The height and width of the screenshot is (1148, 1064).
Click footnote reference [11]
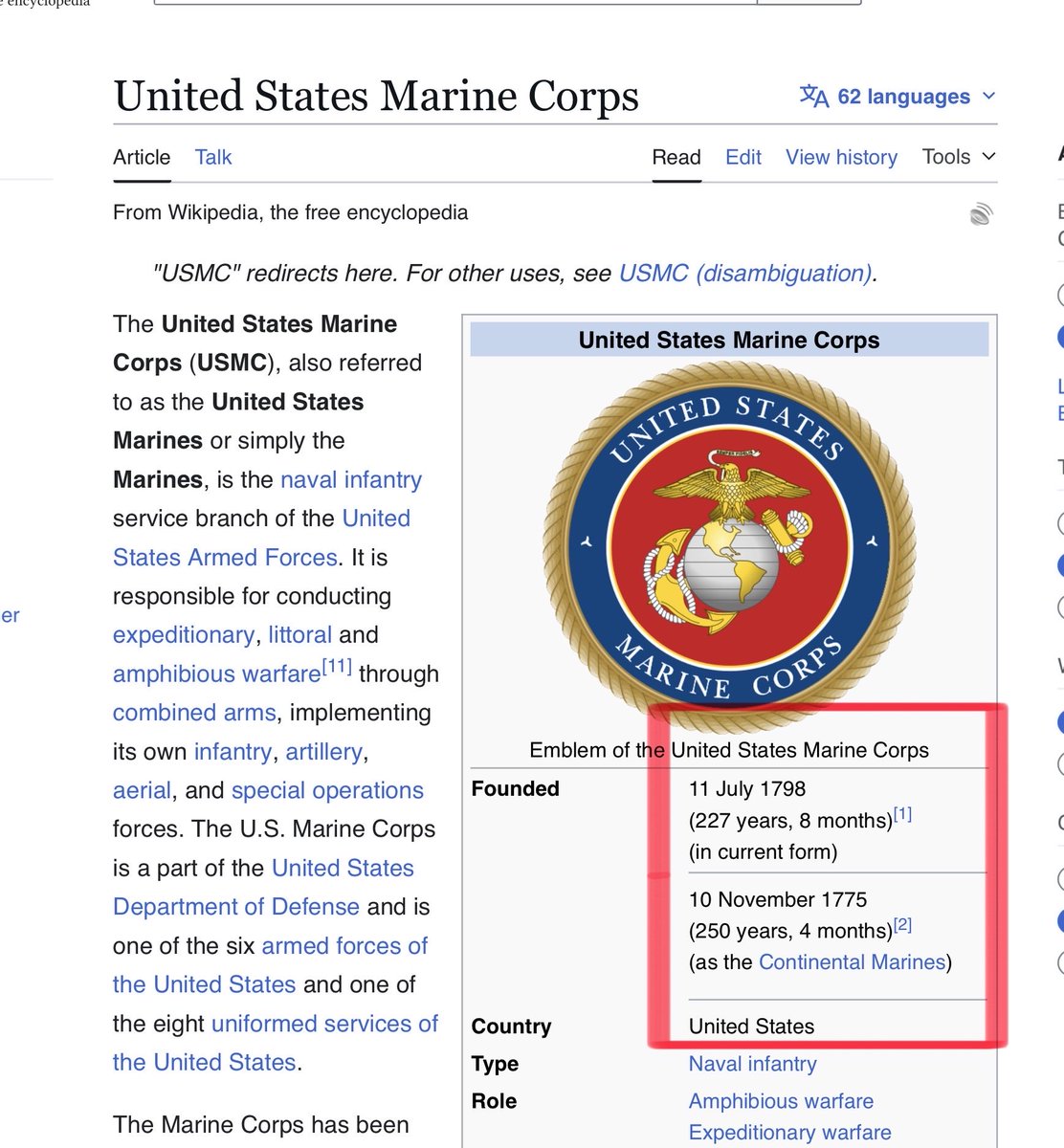(337, 667)
